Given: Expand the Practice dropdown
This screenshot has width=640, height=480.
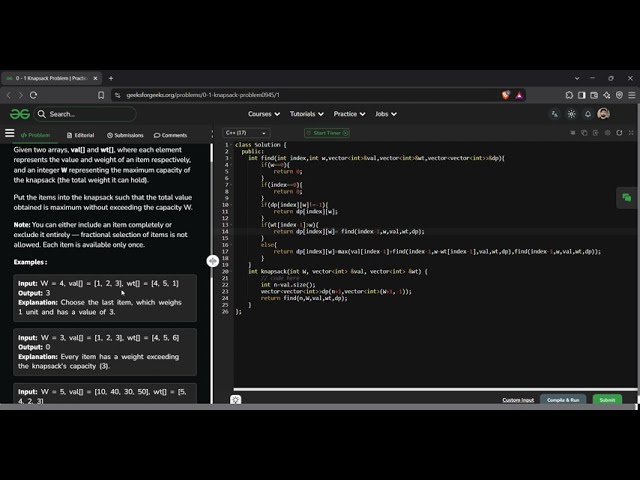Looking at the screenshot, I should (x=349, y=114).
